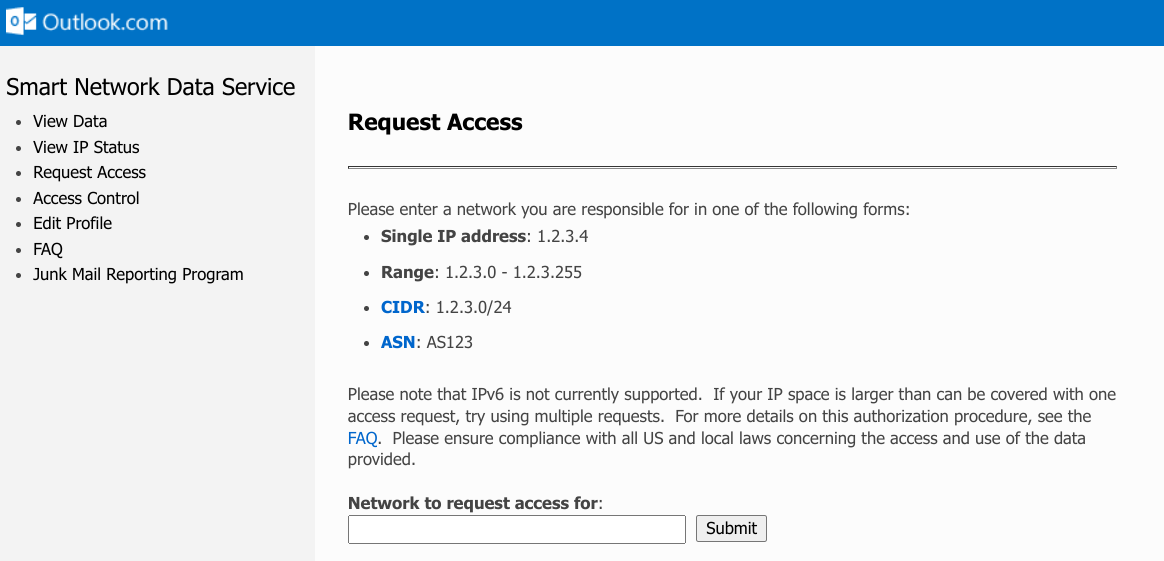Screen dimensions: 1164x561
Task: Open Access Control from sidebar
Action: click(86, 198)
